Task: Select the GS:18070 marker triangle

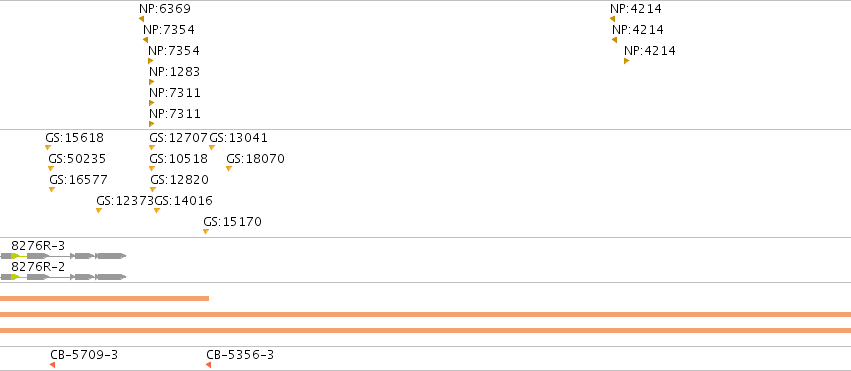Action: (228, 169)
